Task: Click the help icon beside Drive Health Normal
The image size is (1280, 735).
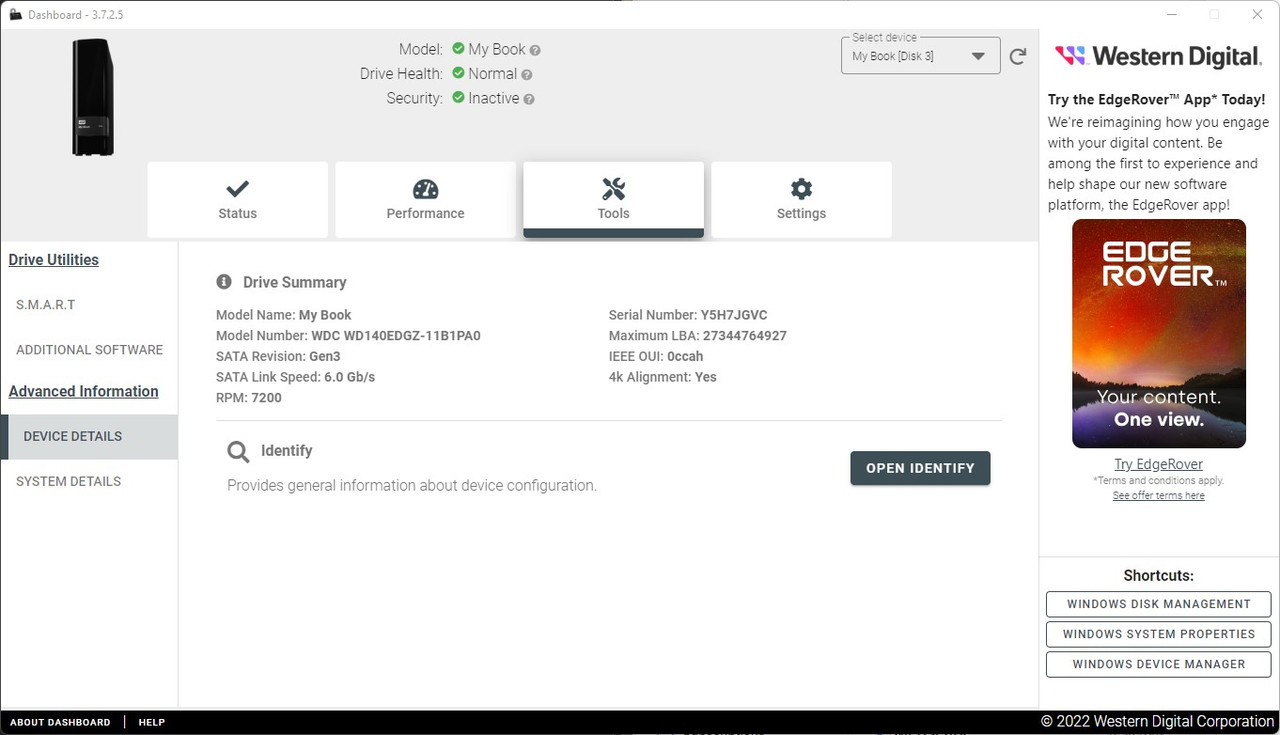Action: pos(527,74)
